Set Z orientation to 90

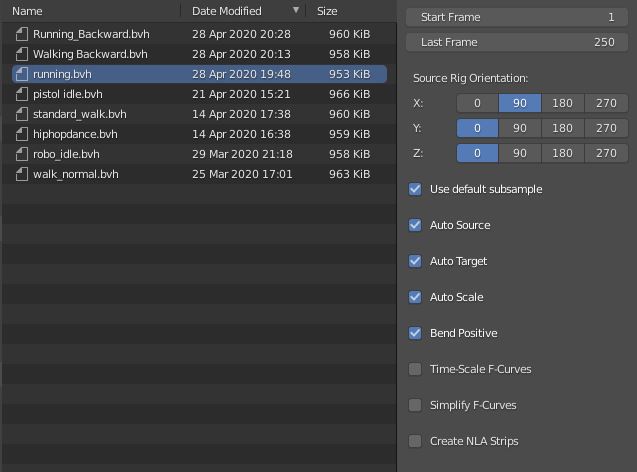click(x=520, y=153)
